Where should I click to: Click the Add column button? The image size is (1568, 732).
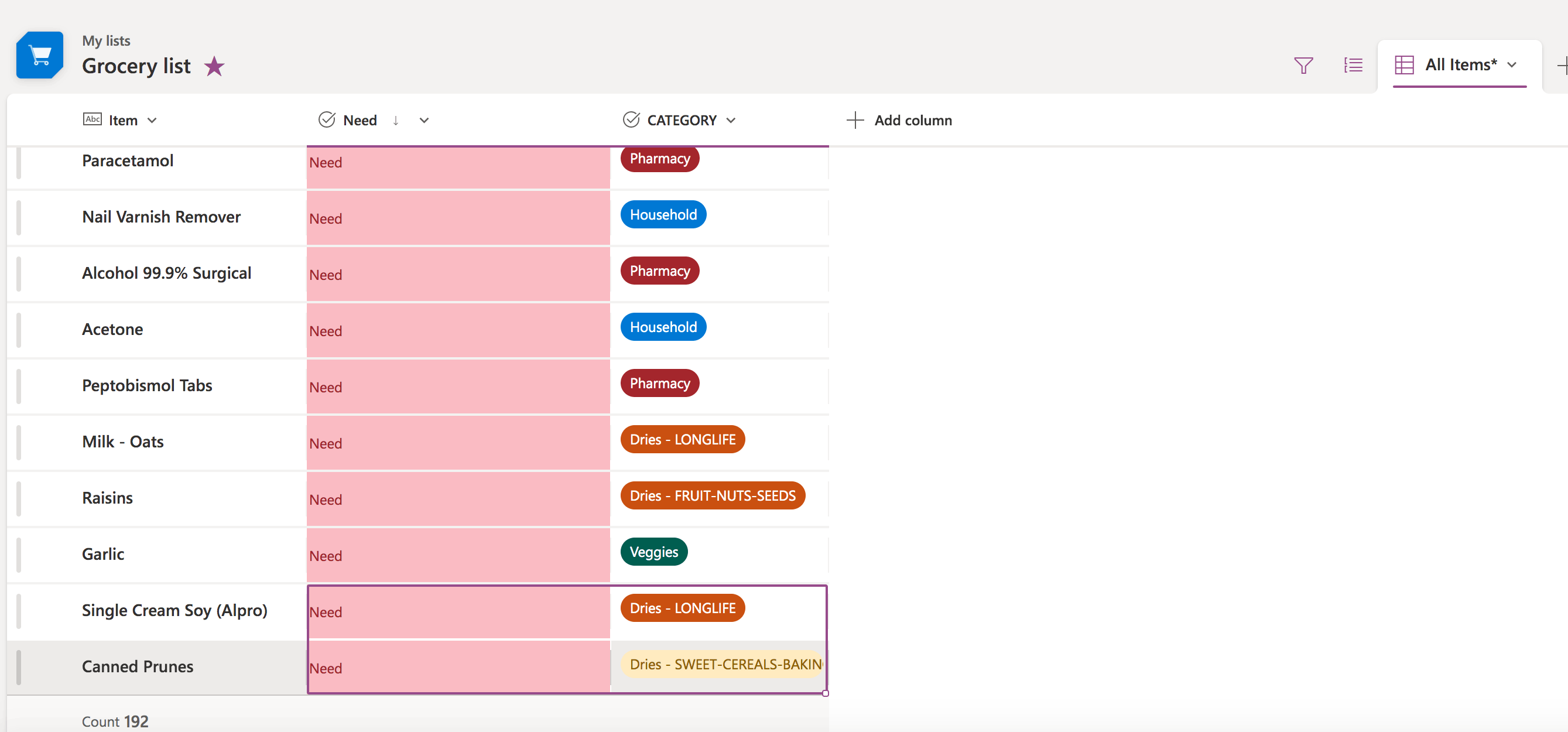tap(912, 121)
